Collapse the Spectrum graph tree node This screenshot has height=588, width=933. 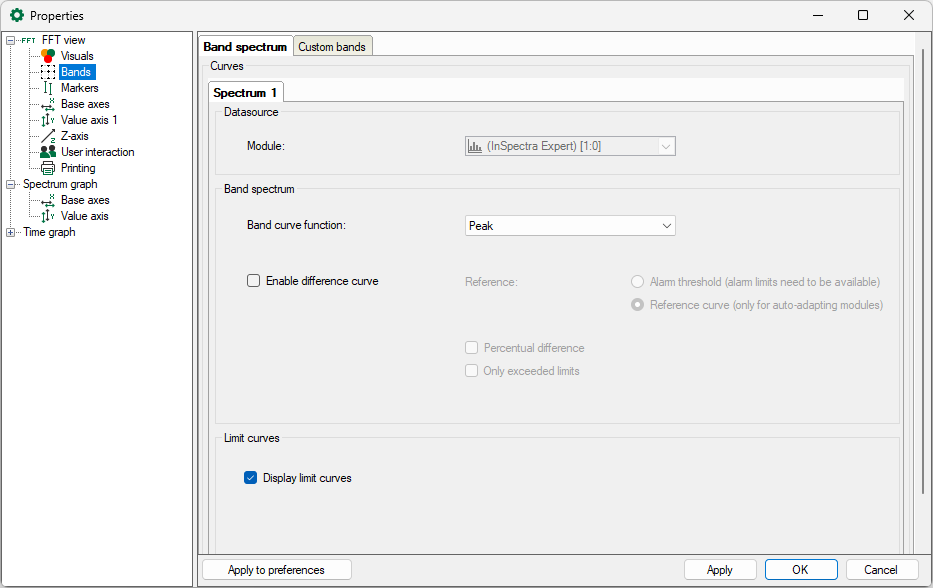(11, 184)
